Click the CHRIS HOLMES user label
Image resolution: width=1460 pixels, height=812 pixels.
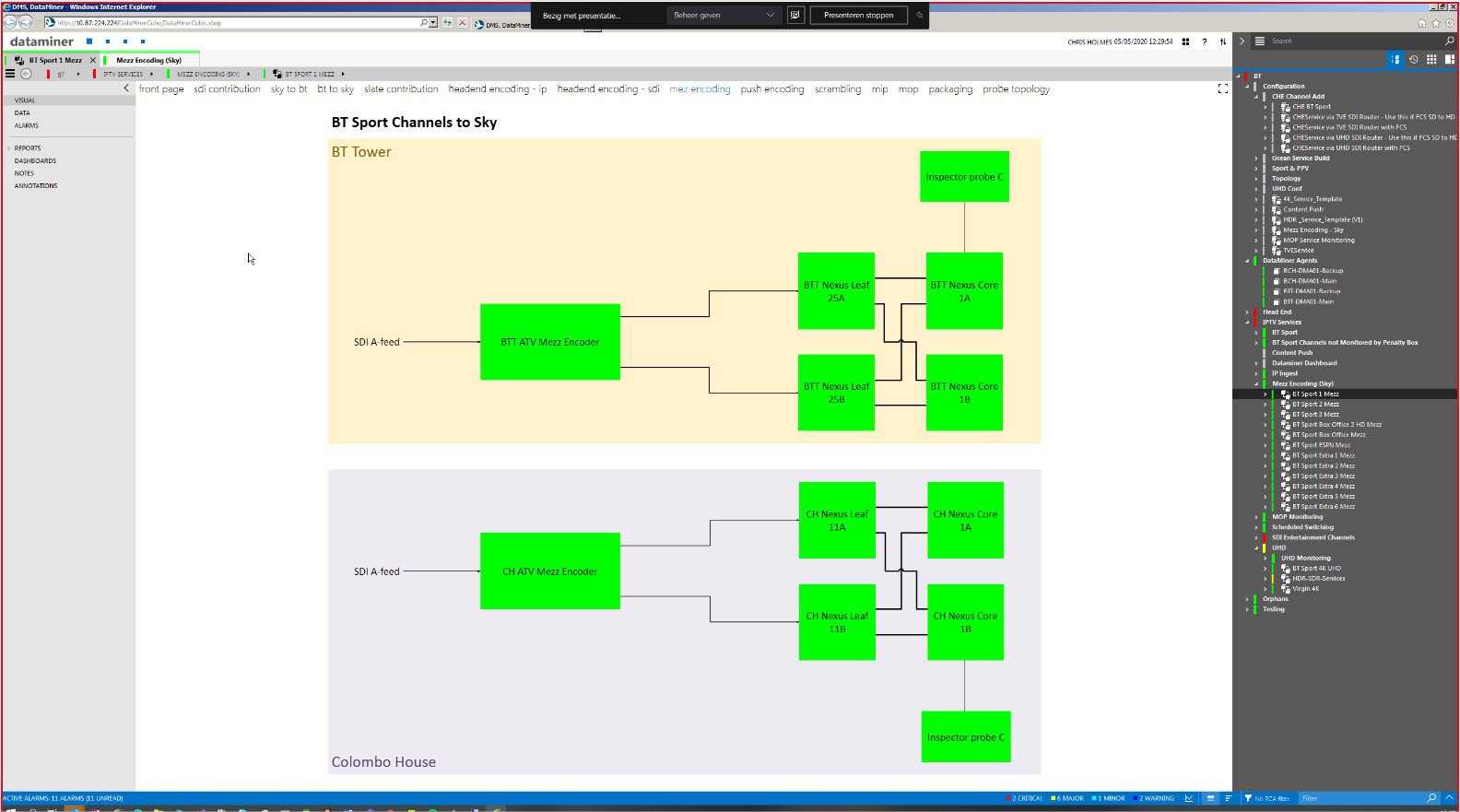click(x=1089, y=41)
